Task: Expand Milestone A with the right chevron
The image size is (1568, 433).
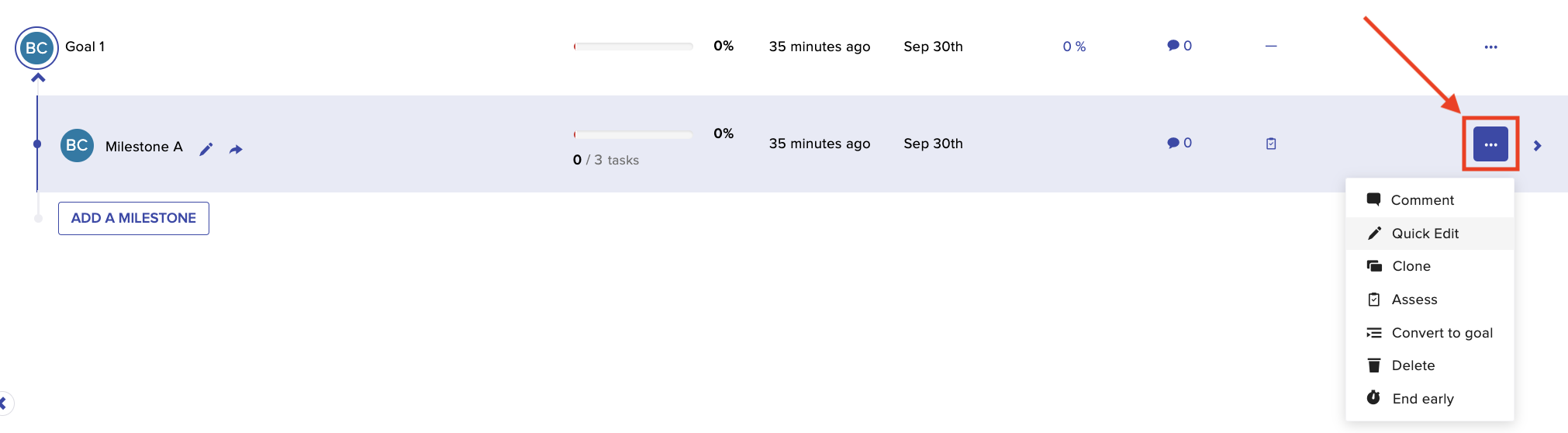Action: (1537, 146)
